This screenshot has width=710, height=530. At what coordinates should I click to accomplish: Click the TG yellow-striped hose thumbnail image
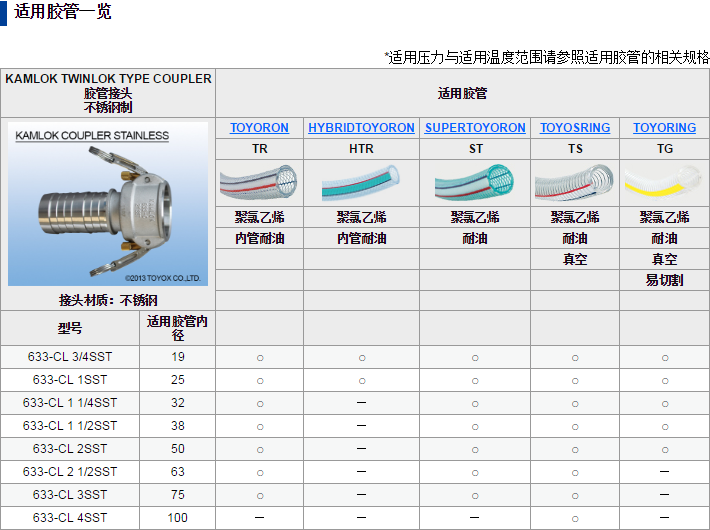pos(663,183)
